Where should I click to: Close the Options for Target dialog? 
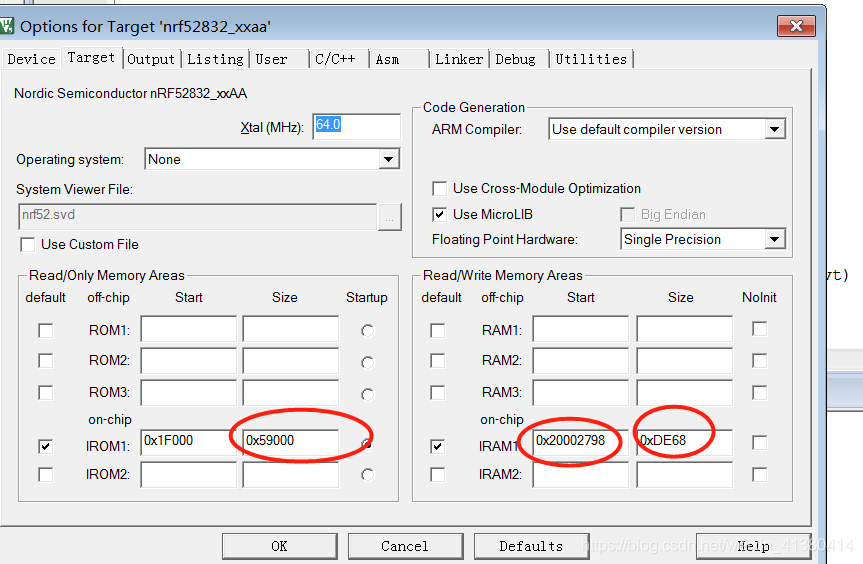click(x=796, y=26)
